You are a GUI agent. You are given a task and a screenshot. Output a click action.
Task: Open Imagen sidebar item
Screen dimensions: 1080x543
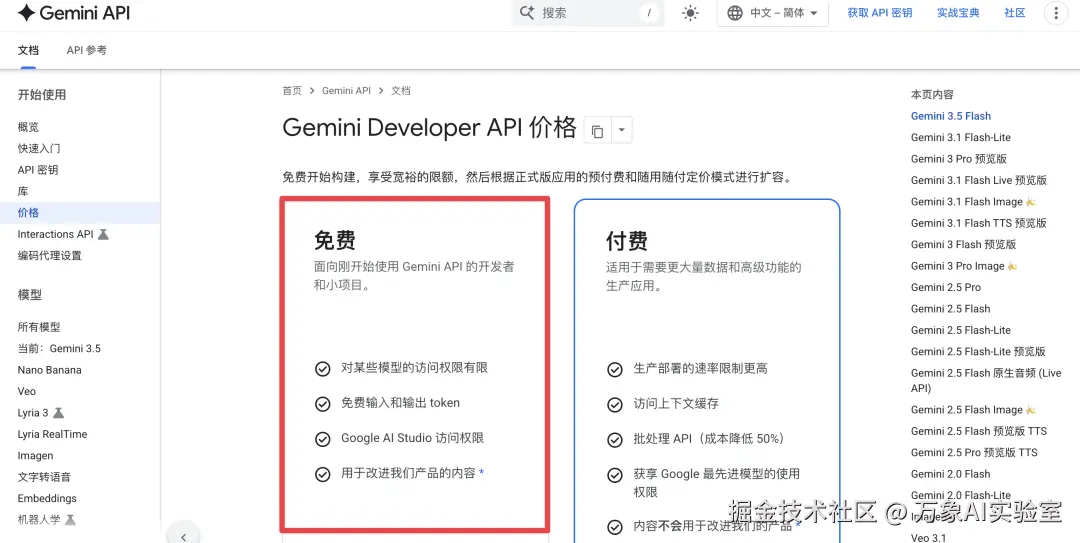35,455
